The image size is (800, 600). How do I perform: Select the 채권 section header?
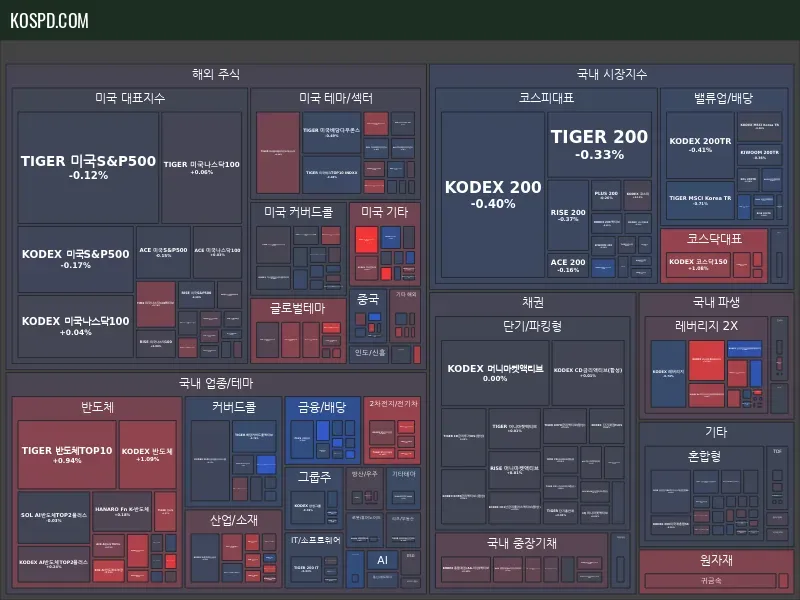[533, 302]
